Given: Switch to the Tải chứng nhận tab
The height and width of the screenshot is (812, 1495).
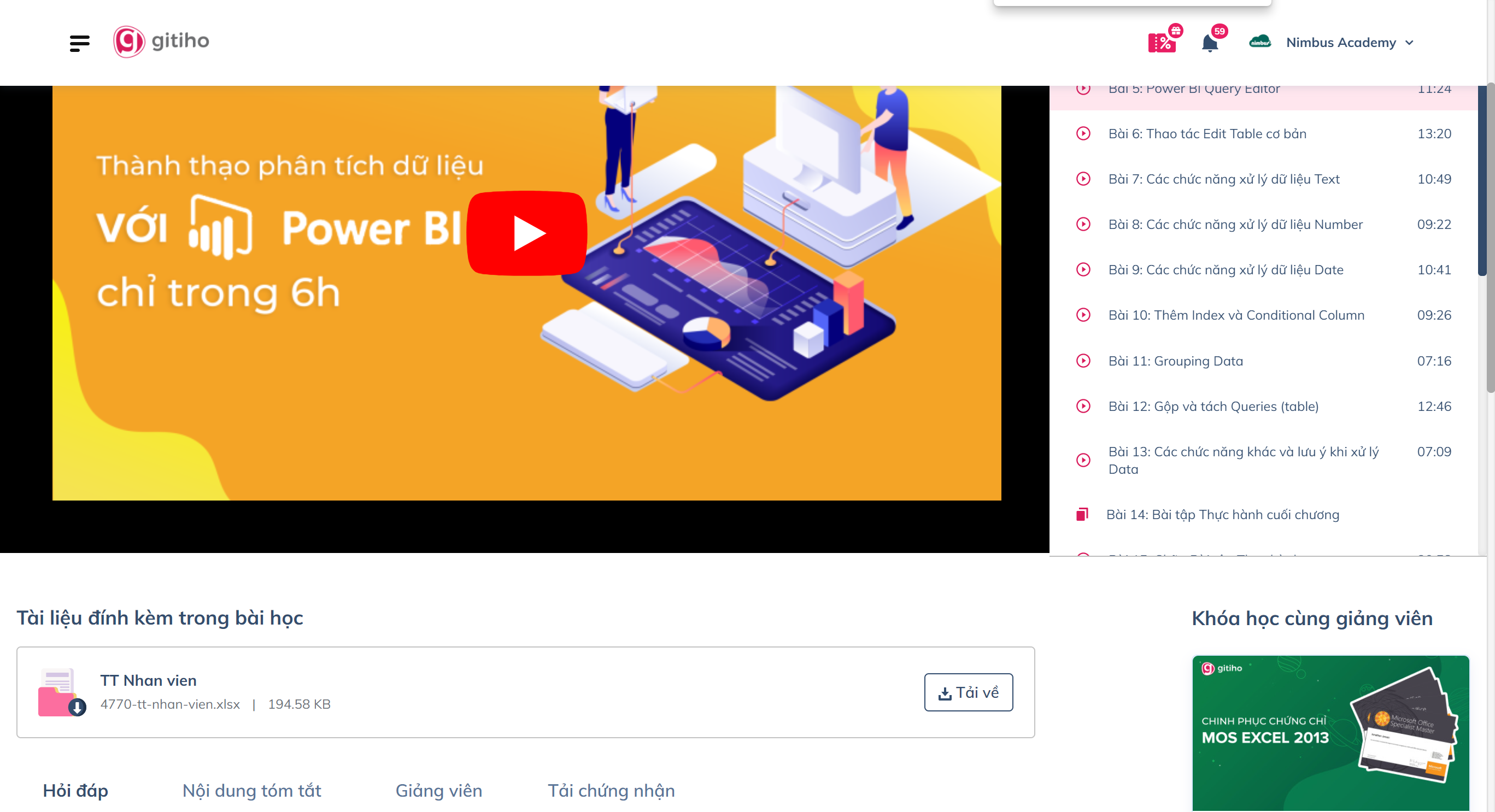Looking at the screenshot, I should click(x=611, y=791).
